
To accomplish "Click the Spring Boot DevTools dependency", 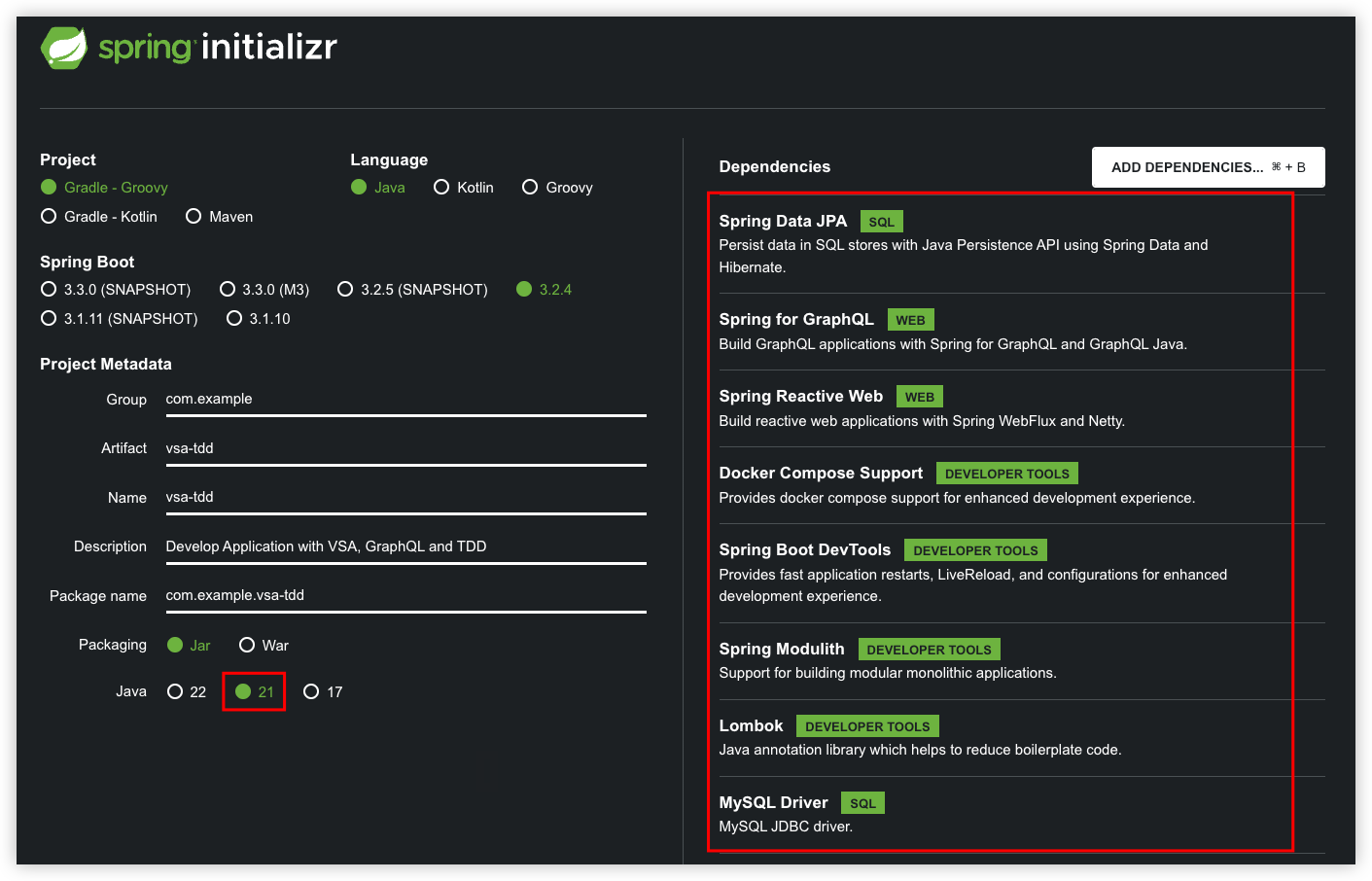I will (1021, 573).
